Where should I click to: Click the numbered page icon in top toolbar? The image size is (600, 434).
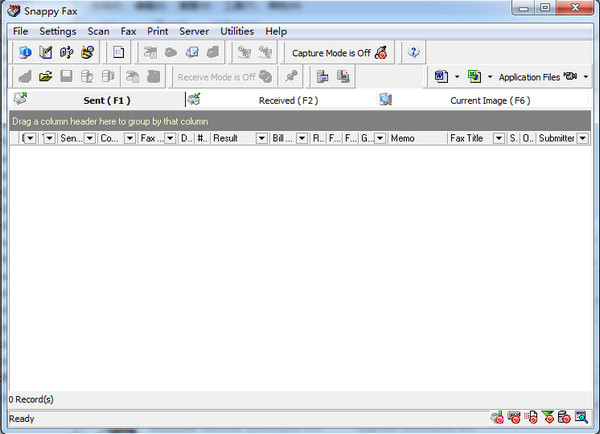pyautogui.click(x=118, y=52)
